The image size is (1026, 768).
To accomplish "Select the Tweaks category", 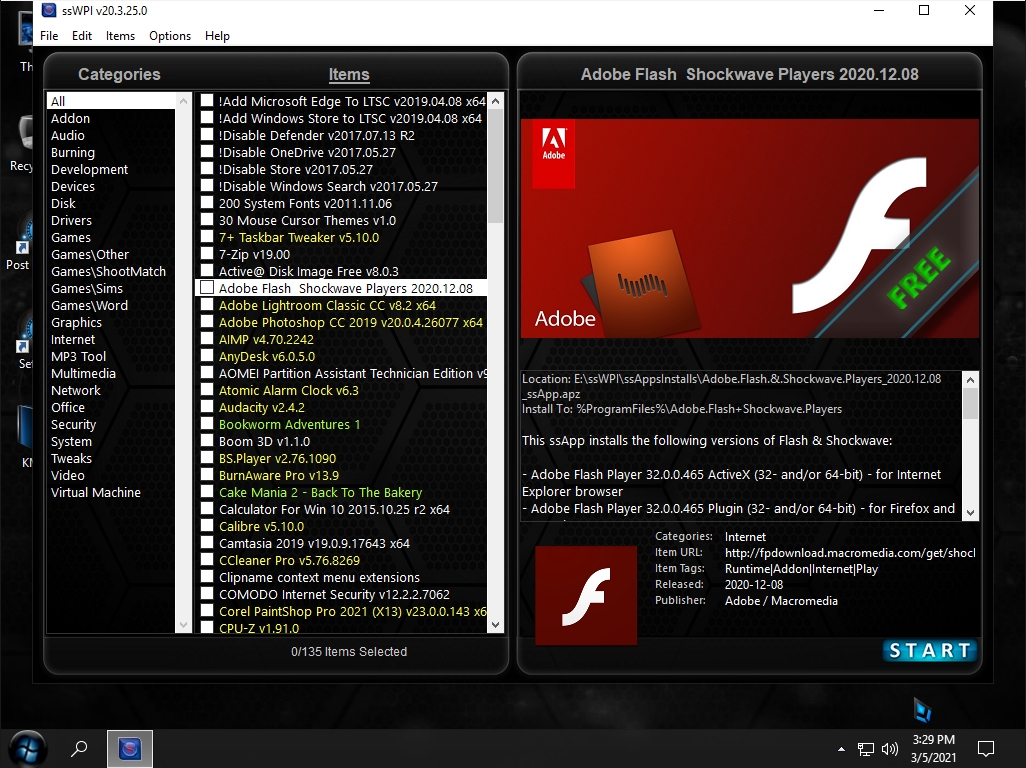I will (x=71, y=459).
